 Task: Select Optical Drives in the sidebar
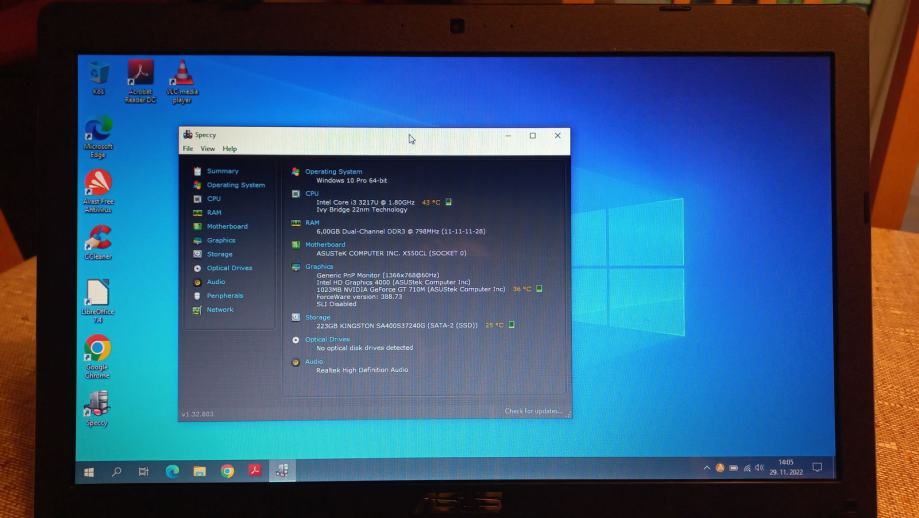coord(229,268)
